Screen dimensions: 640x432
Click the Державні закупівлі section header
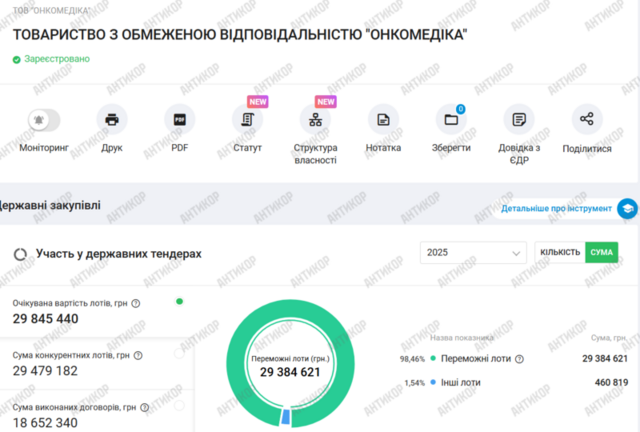click(50, 205)
